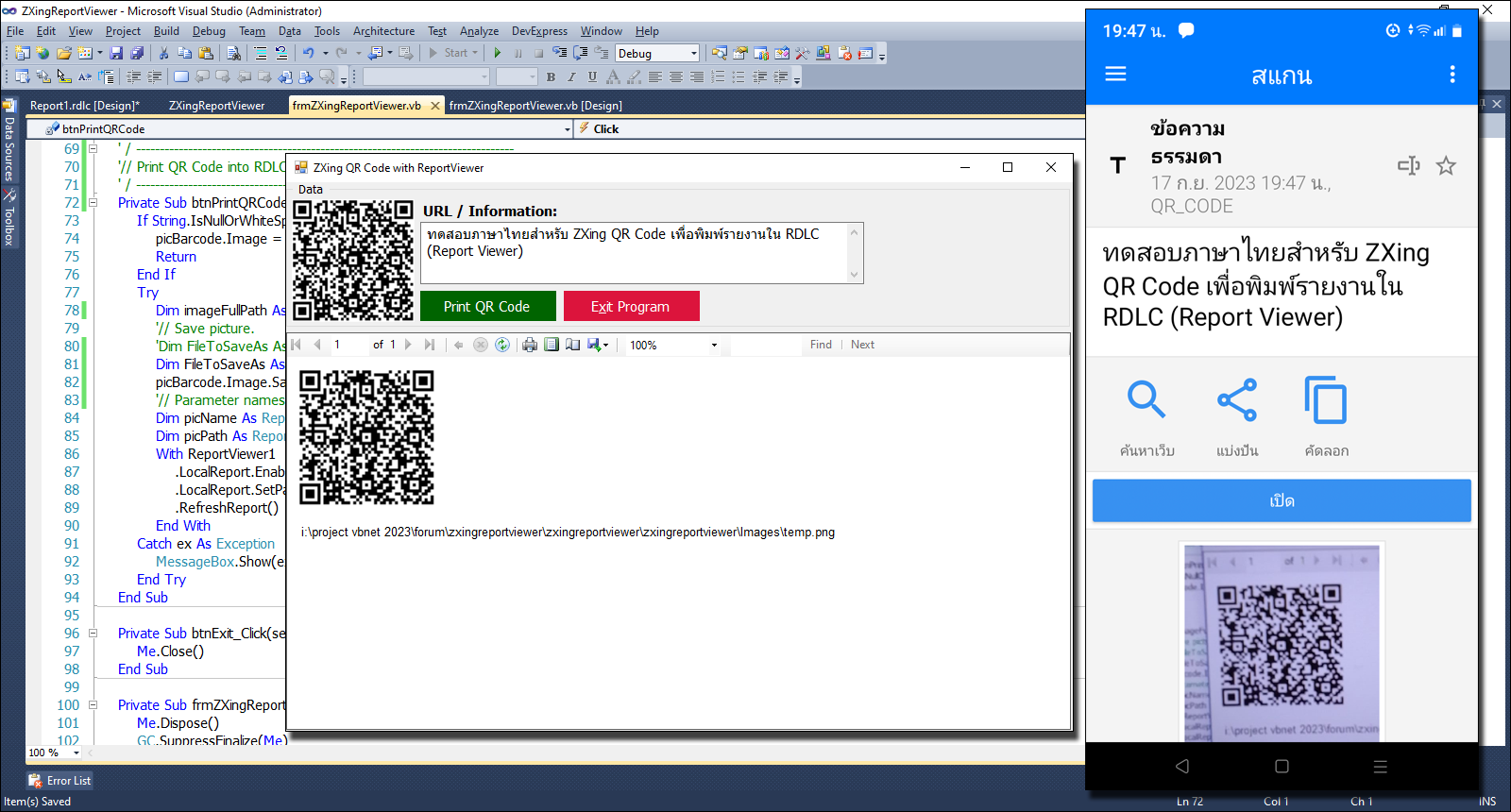Viewport: 1511px width, 812px height.
Task: Toggle Underline formatting in toolbar
Action: point(592,76)
